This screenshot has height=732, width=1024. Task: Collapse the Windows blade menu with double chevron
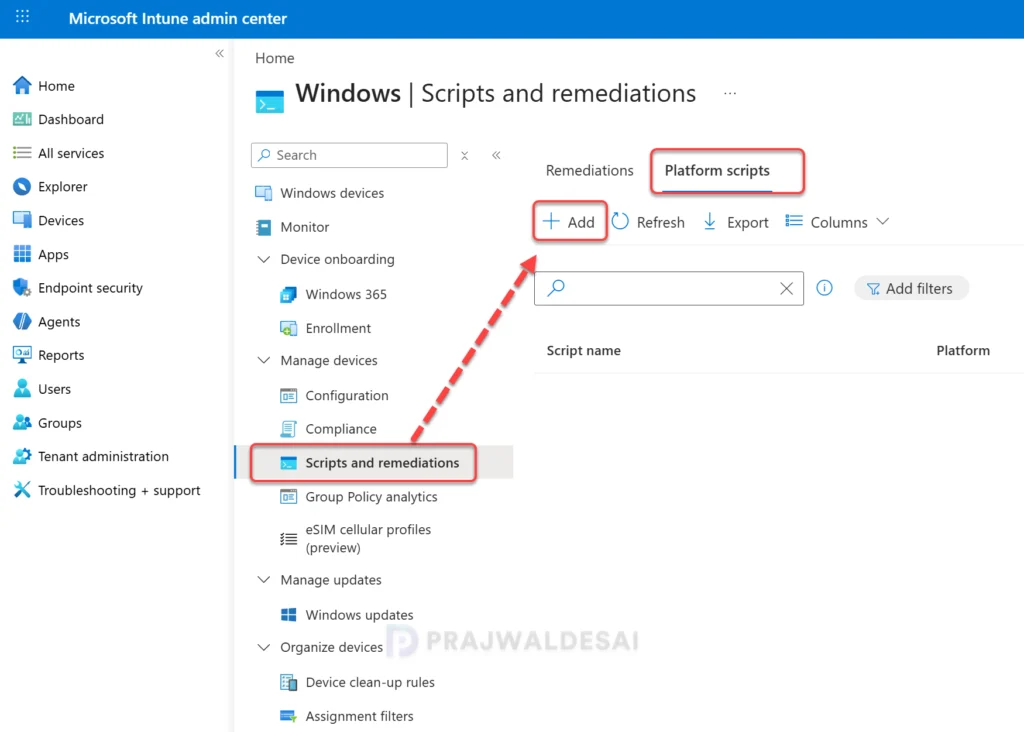pyautogui.click(x=496, y=155)
